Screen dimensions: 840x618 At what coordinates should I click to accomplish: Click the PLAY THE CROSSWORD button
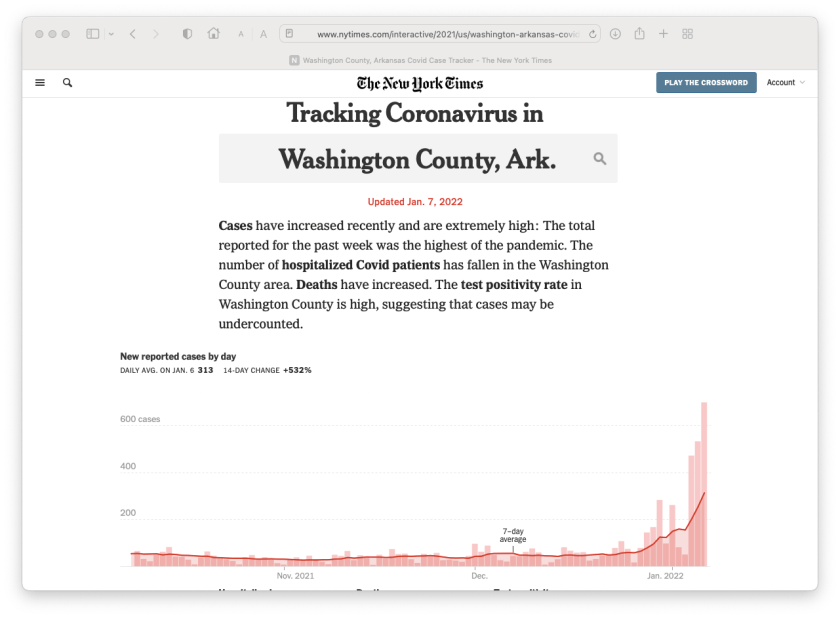click(706, 82)
